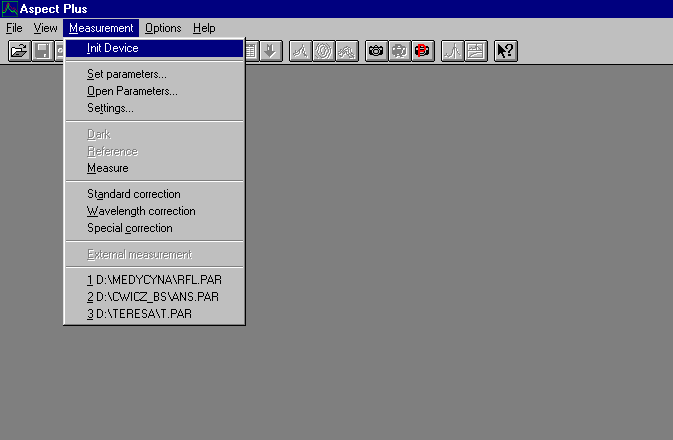Click the contour rings plot icon
Screen dimensions: 673x440
click(324, 51)
